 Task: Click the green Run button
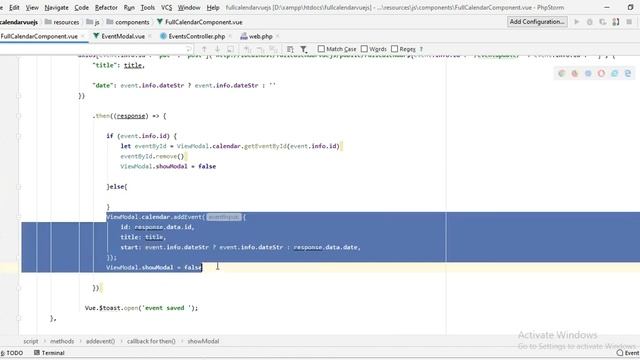[577, 22]
